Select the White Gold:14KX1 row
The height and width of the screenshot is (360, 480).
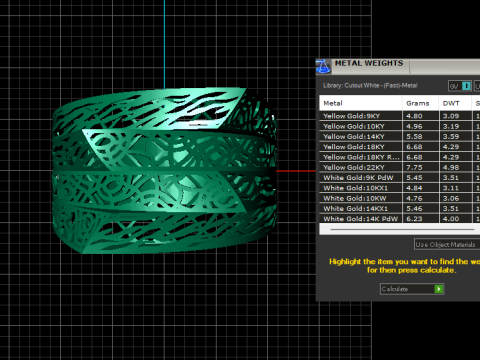click(x=400, y=209)
